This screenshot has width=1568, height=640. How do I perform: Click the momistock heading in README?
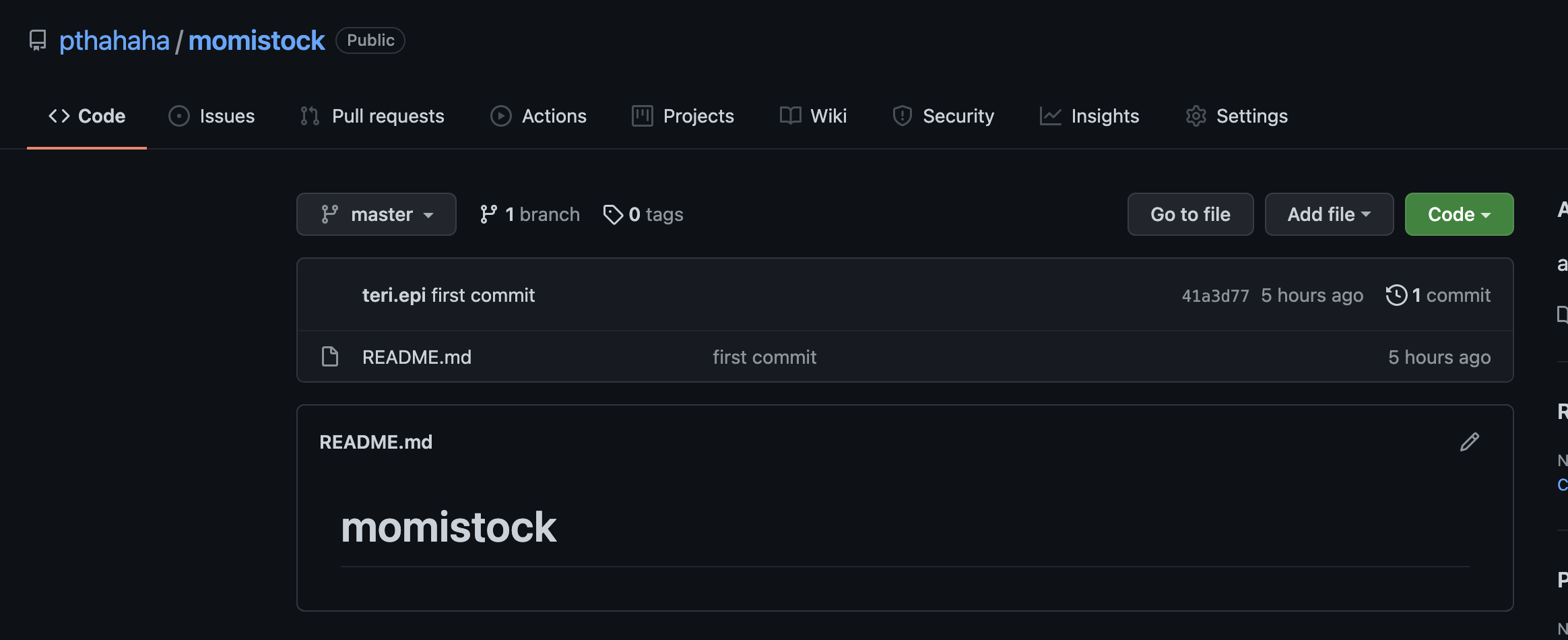(449, 527)
